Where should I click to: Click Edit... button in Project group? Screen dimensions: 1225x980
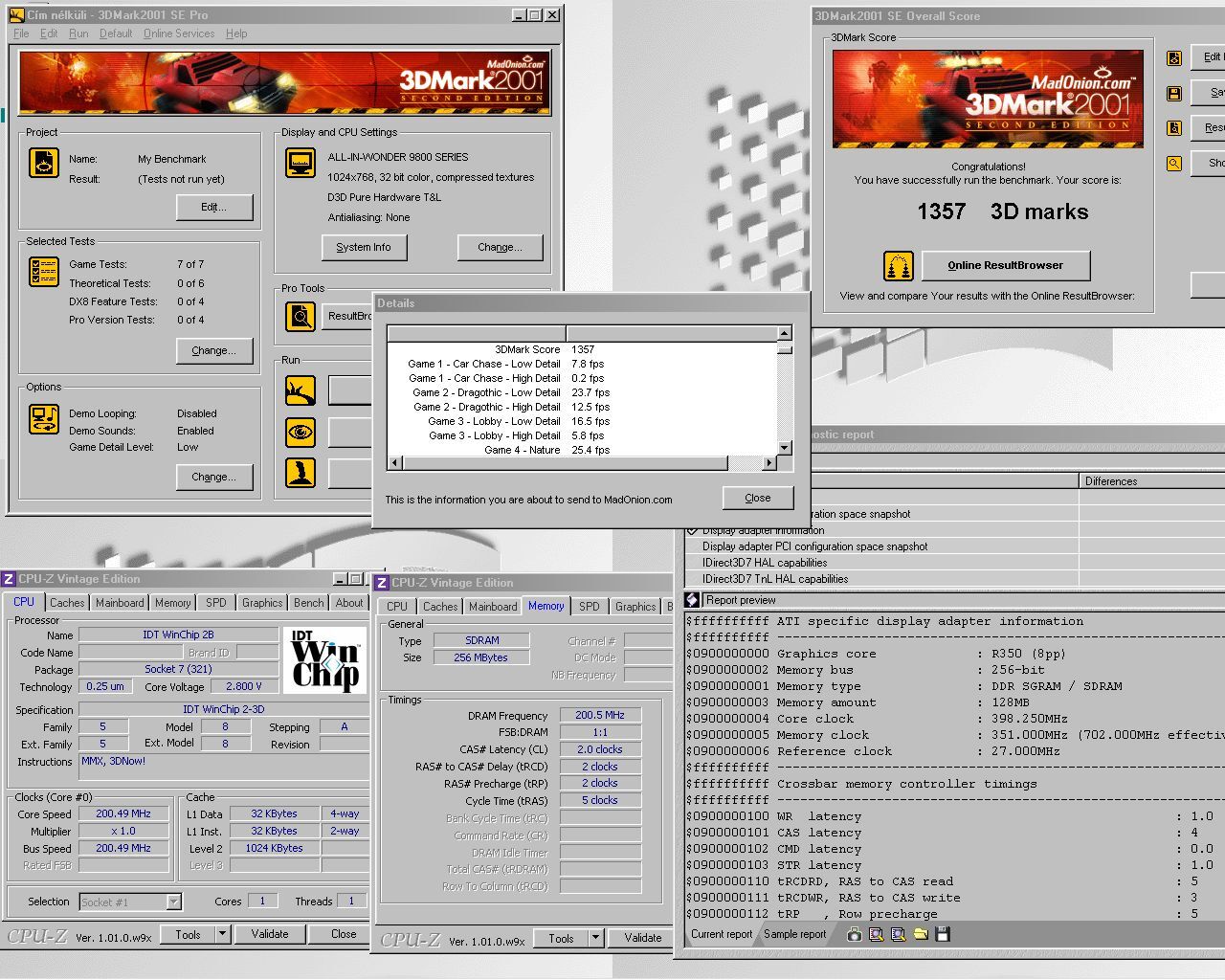(x=214, y=207)
